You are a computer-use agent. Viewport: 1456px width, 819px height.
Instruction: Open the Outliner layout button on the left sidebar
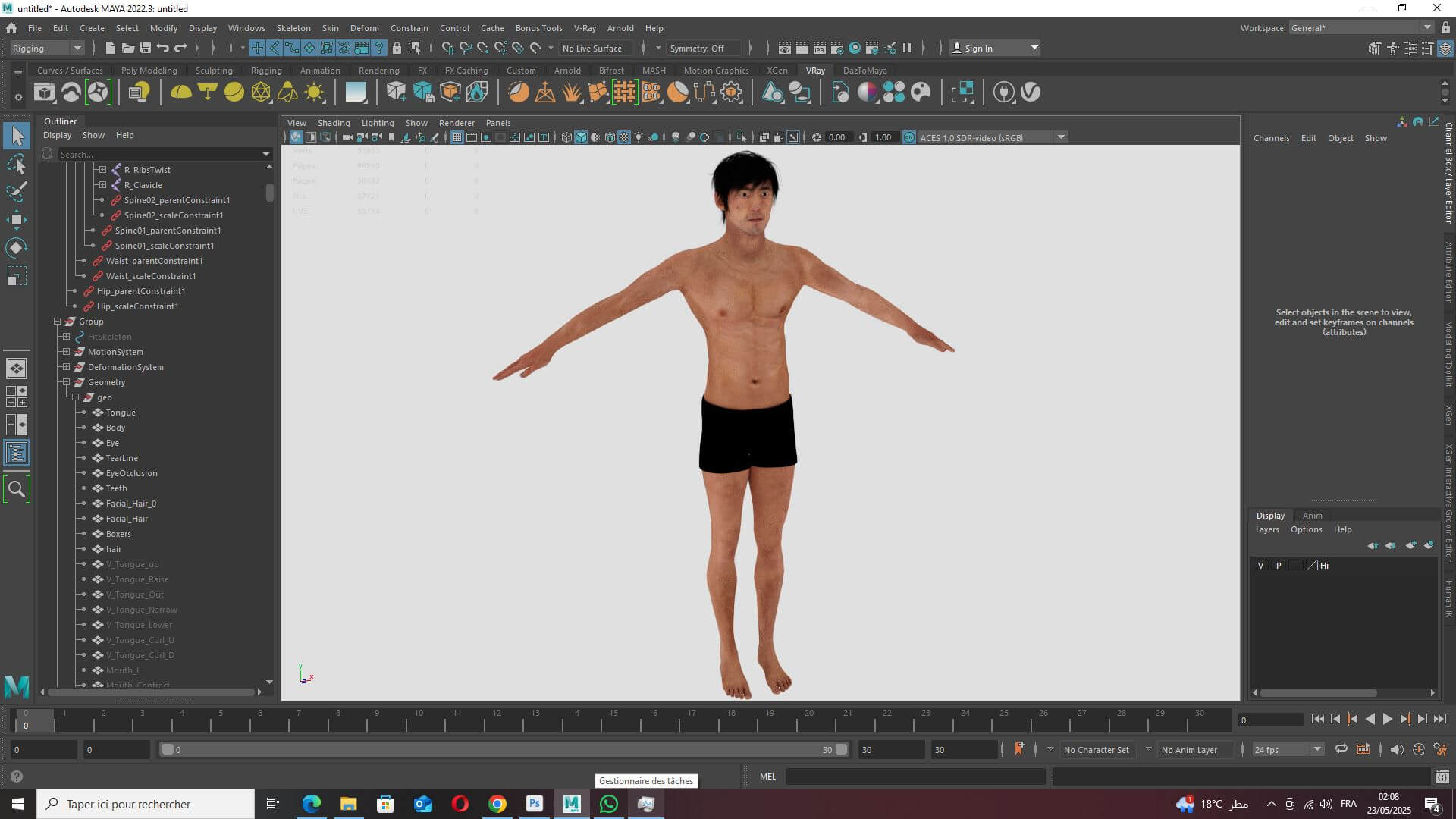(16, 453)
